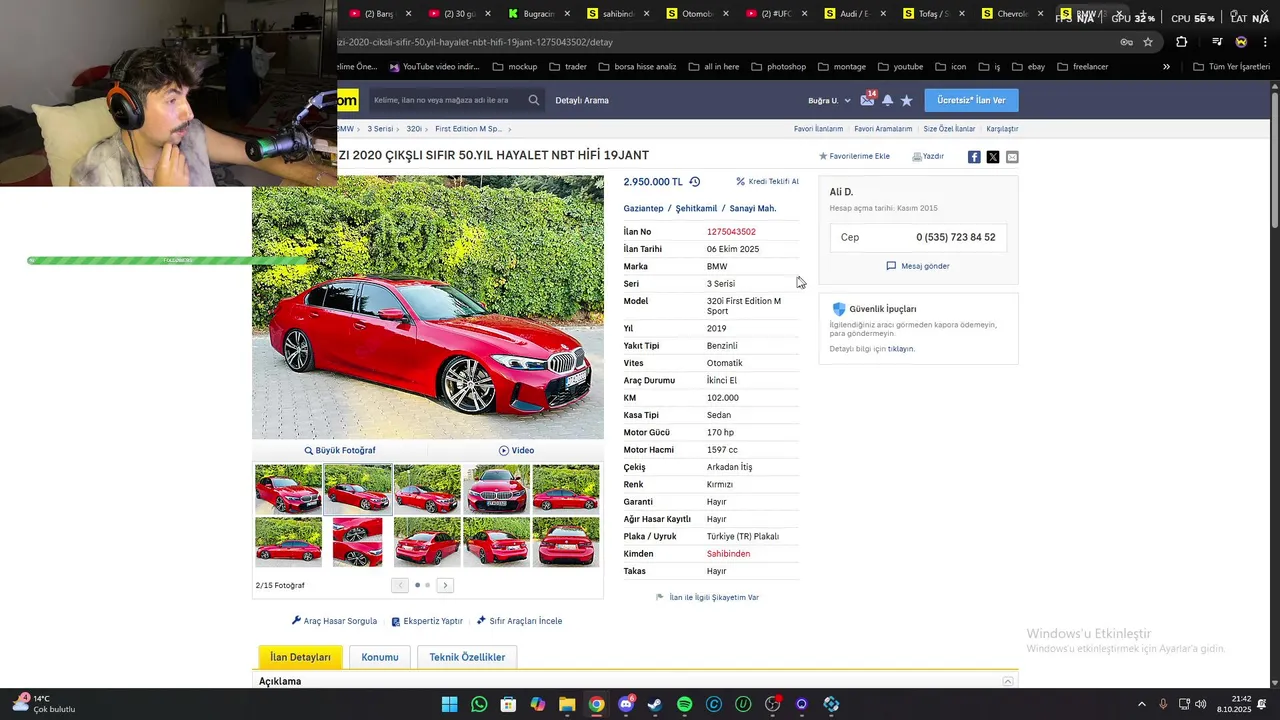Screen dimensions: 1280x720
Task: Select first car thumbnail in gallery
Action: (x=288, y=489)
